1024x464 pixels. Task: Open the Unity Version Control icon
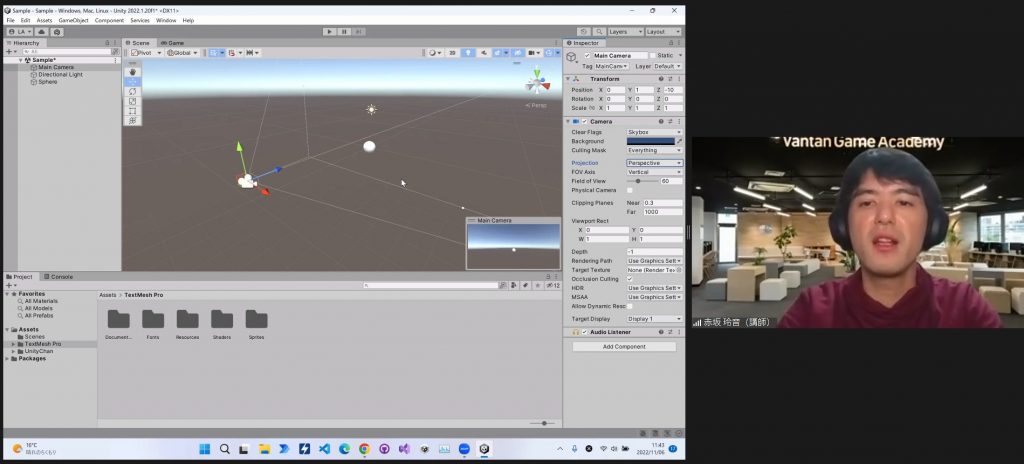57,31
